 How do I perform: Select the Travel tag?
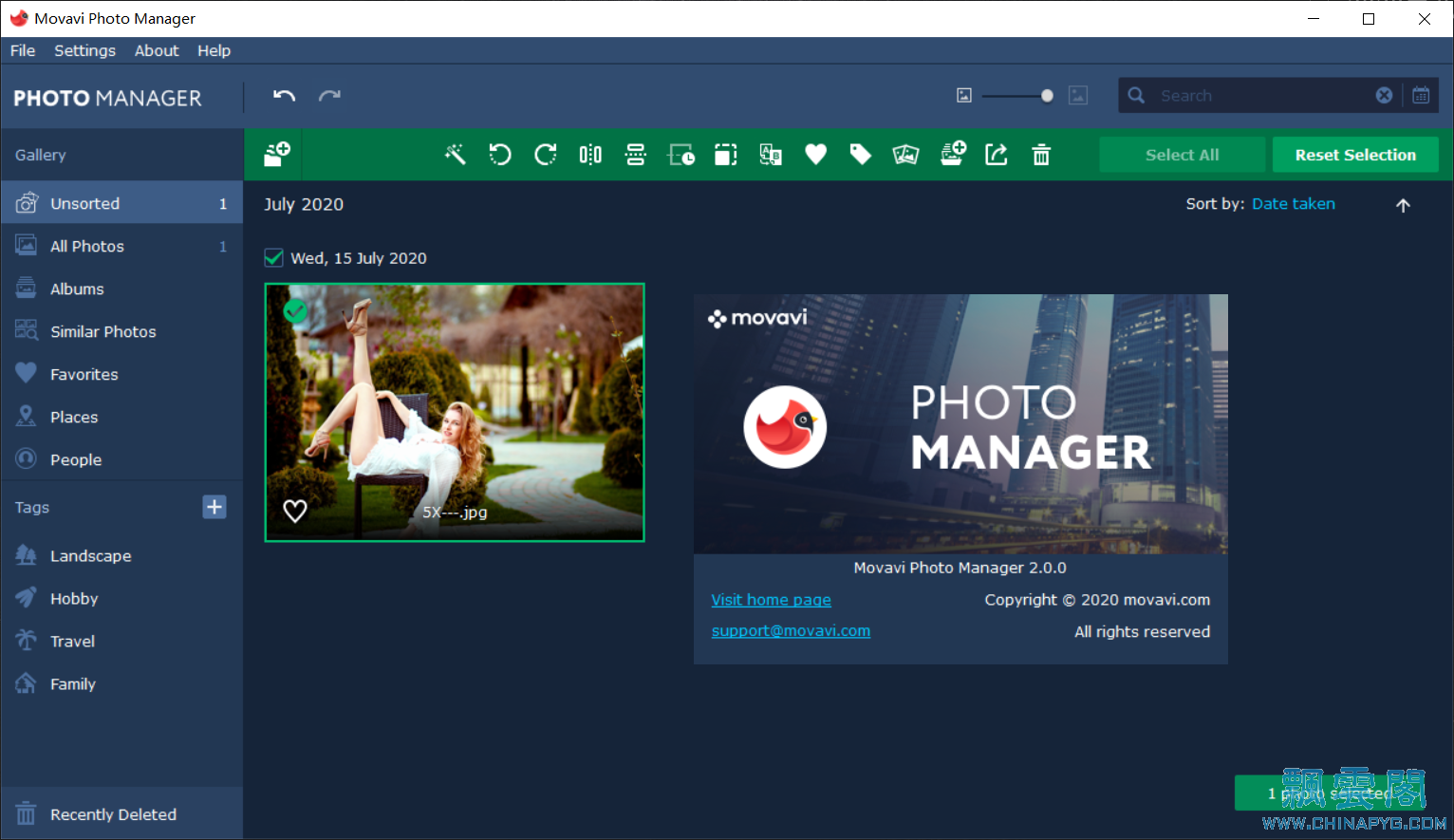coord(121,641)
